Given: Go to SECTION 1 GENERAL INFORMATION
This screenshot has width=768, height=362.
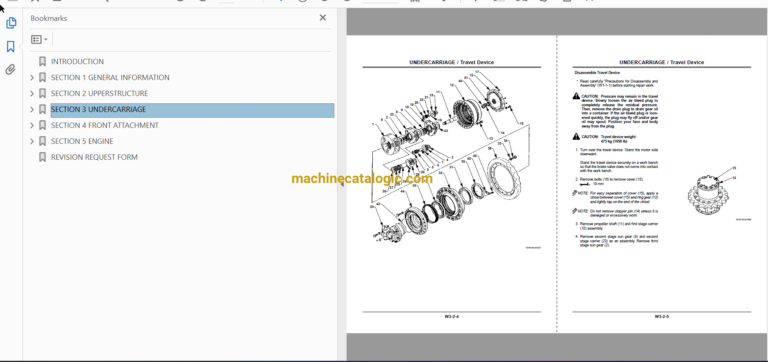Looking at the screenshot, I should 110,77.
